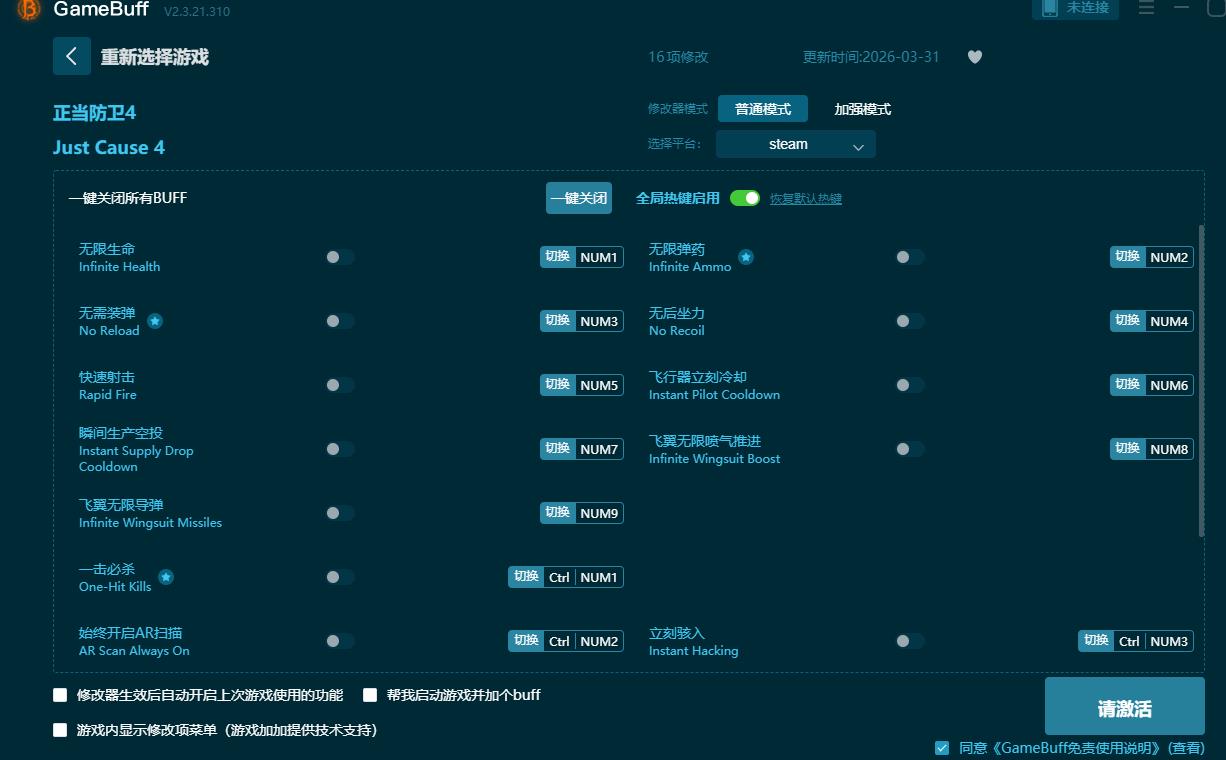Click the 正当防卫4 title
Viewport: 1226px width, 760px height.
94,113
